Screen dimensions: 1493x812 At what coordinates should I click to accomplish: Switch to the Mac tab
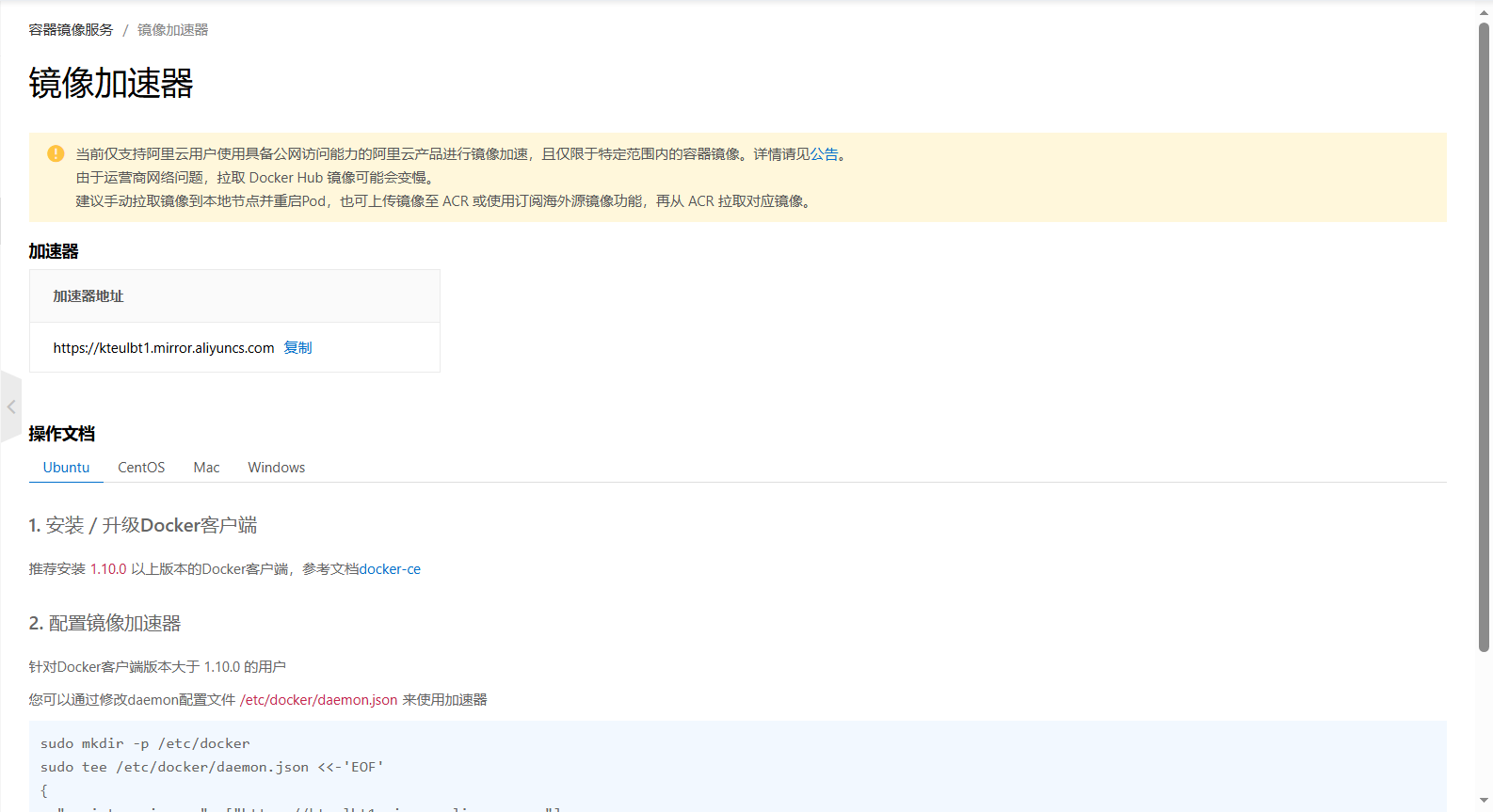point(206,468)
